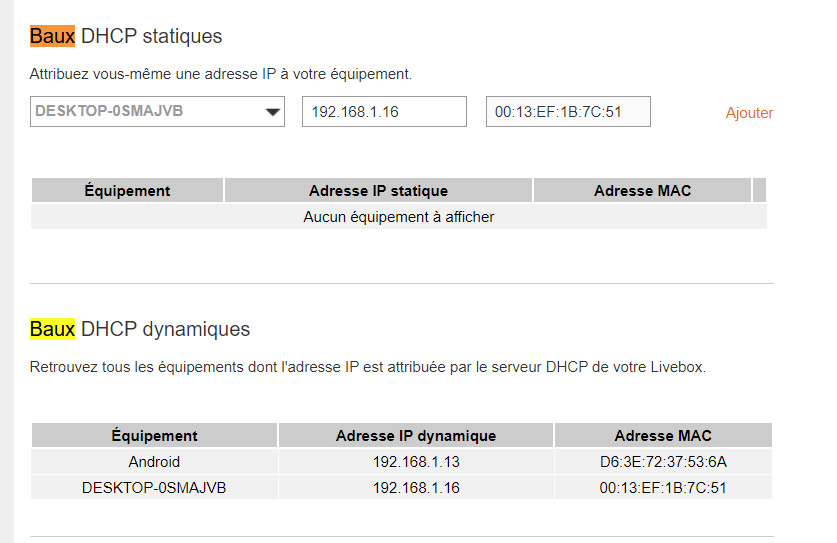Image resolution: width=837 pixels, height=543 pixels.
Task: Click the Aucun équipement à afficher row
Action: click(399, 217)
